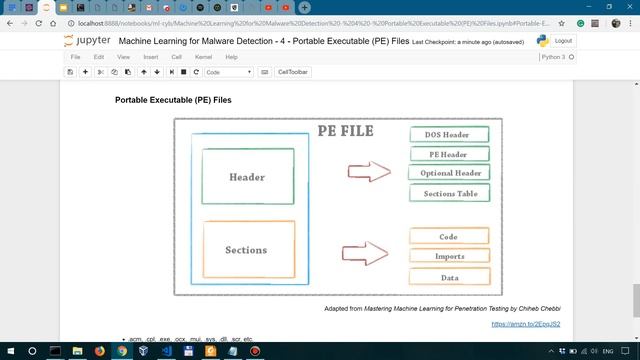Screen dimensions: 640x360
Task: Go forward with the browser arrow
Action: point(24,24)
